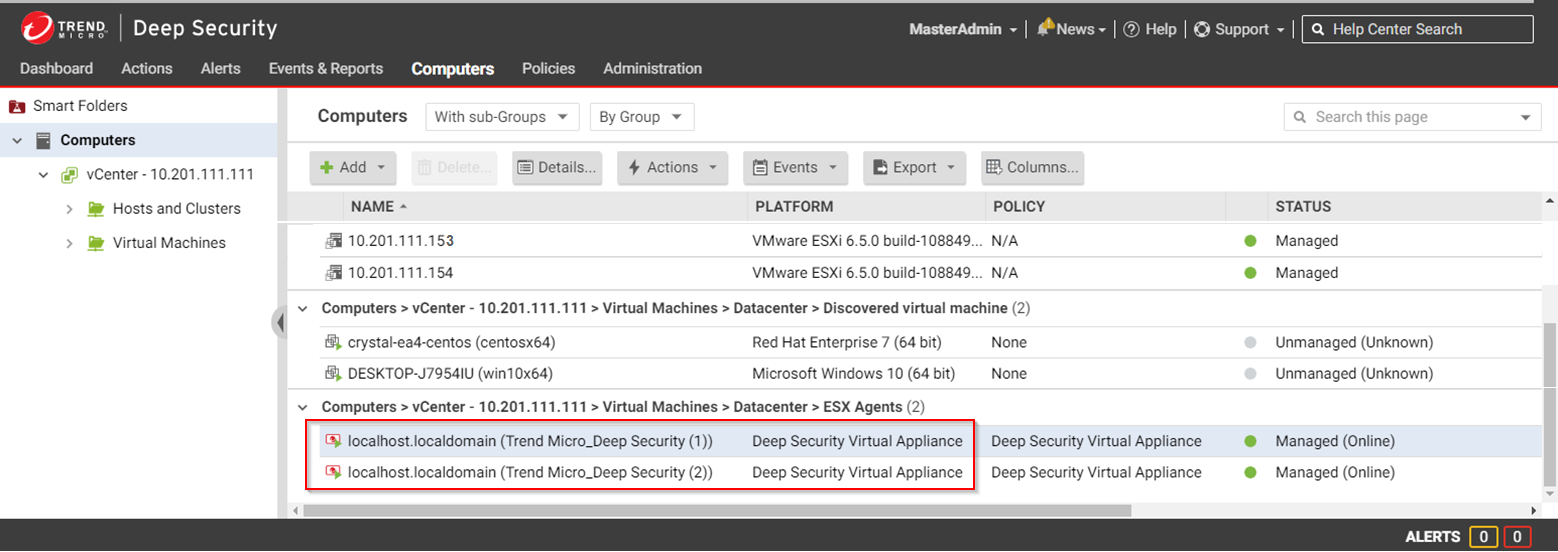Click the red alerts counter in status bar
The height and width of the screenshot is (552, 1558).
pos(1516,538)
